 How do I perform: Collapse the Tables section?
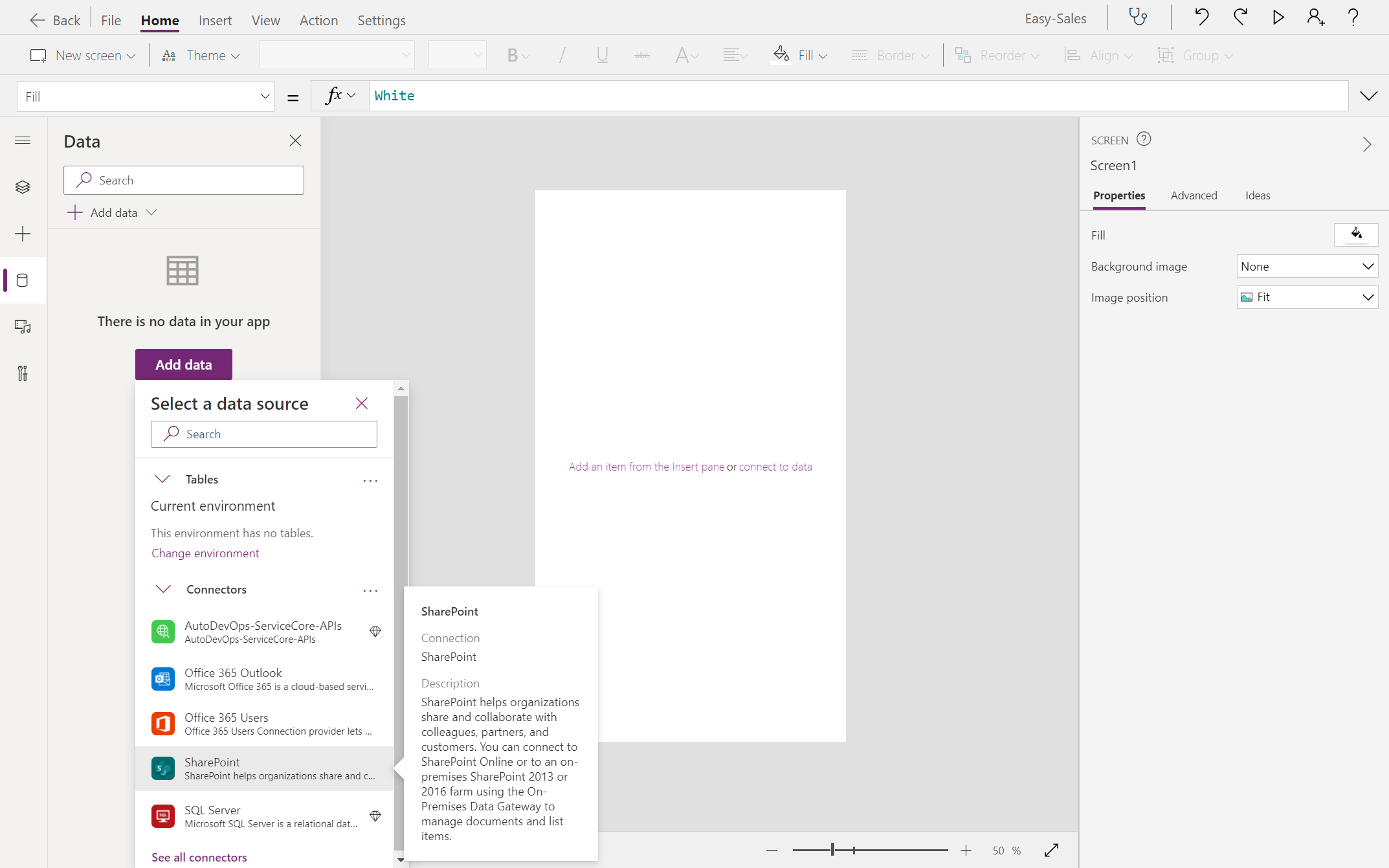[x=162, y=479]
